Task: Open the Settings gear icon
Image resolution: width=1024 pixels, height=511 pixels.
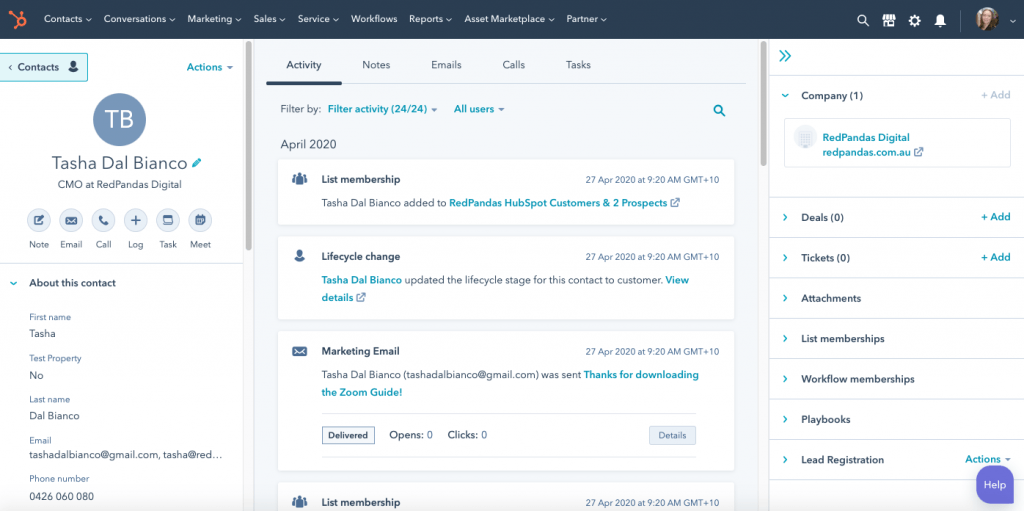Action: click(x=914, y=20)
